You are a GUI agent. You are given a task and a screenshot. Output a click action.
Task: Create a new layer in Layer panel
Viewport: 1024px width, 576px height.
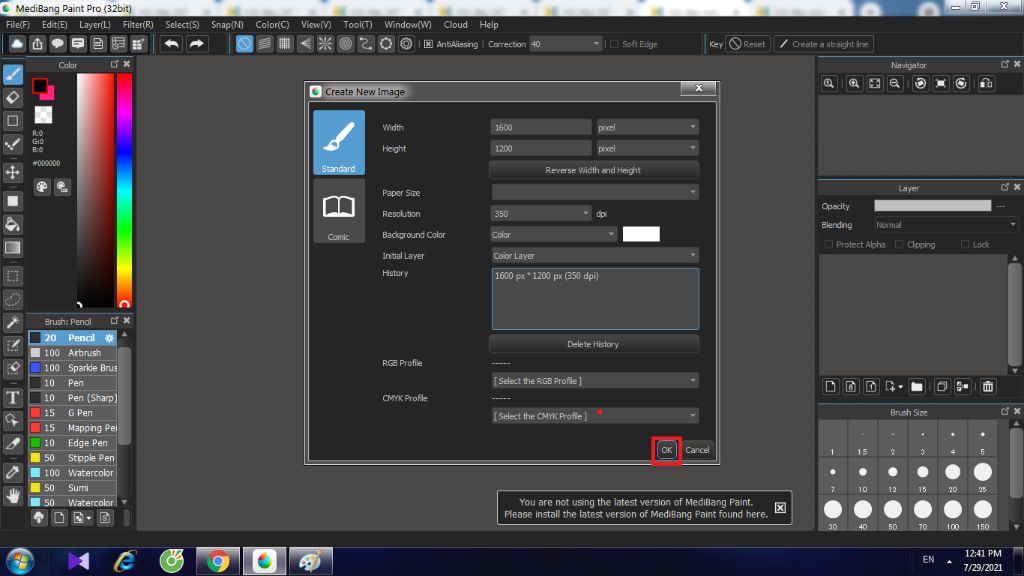tap(830, 387)
